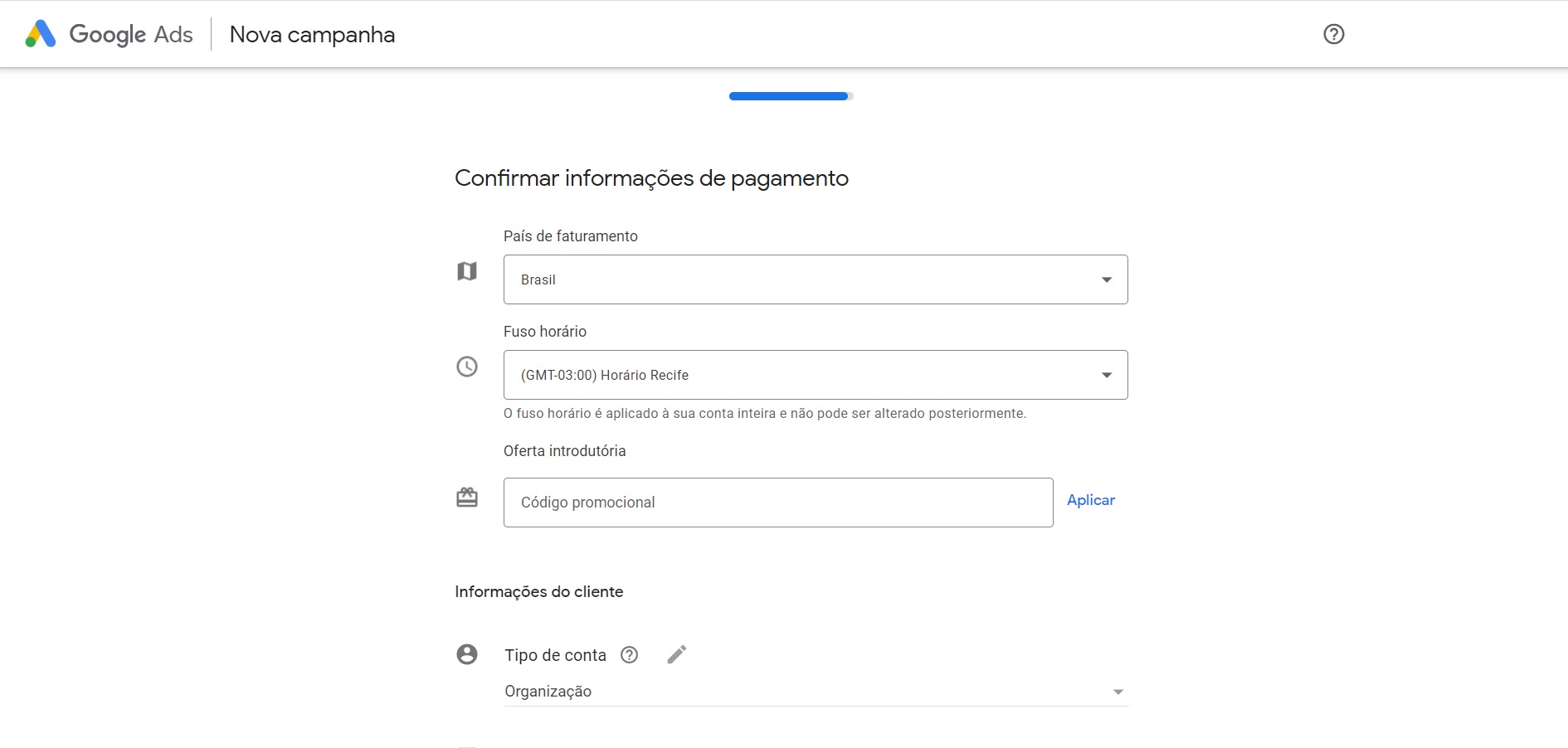
Task: Open the Tipo de conta help tooltip icon
Action: point(630,655)
